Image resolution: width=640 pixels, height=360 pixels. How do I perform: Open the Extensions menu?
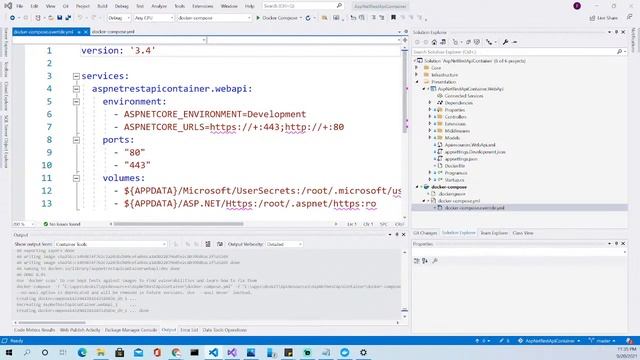pyautogui.click(x=202, y=6)
